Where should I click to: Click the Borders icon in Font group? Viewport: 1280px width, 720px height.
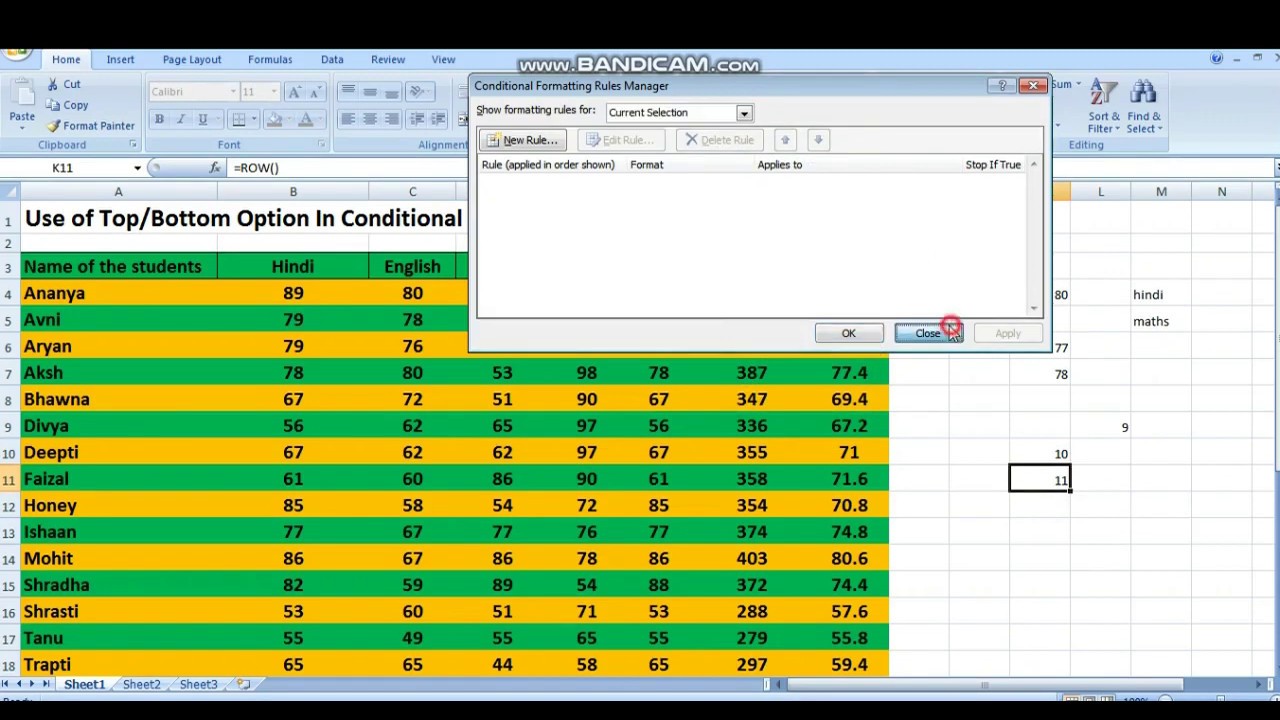[238, 120]
